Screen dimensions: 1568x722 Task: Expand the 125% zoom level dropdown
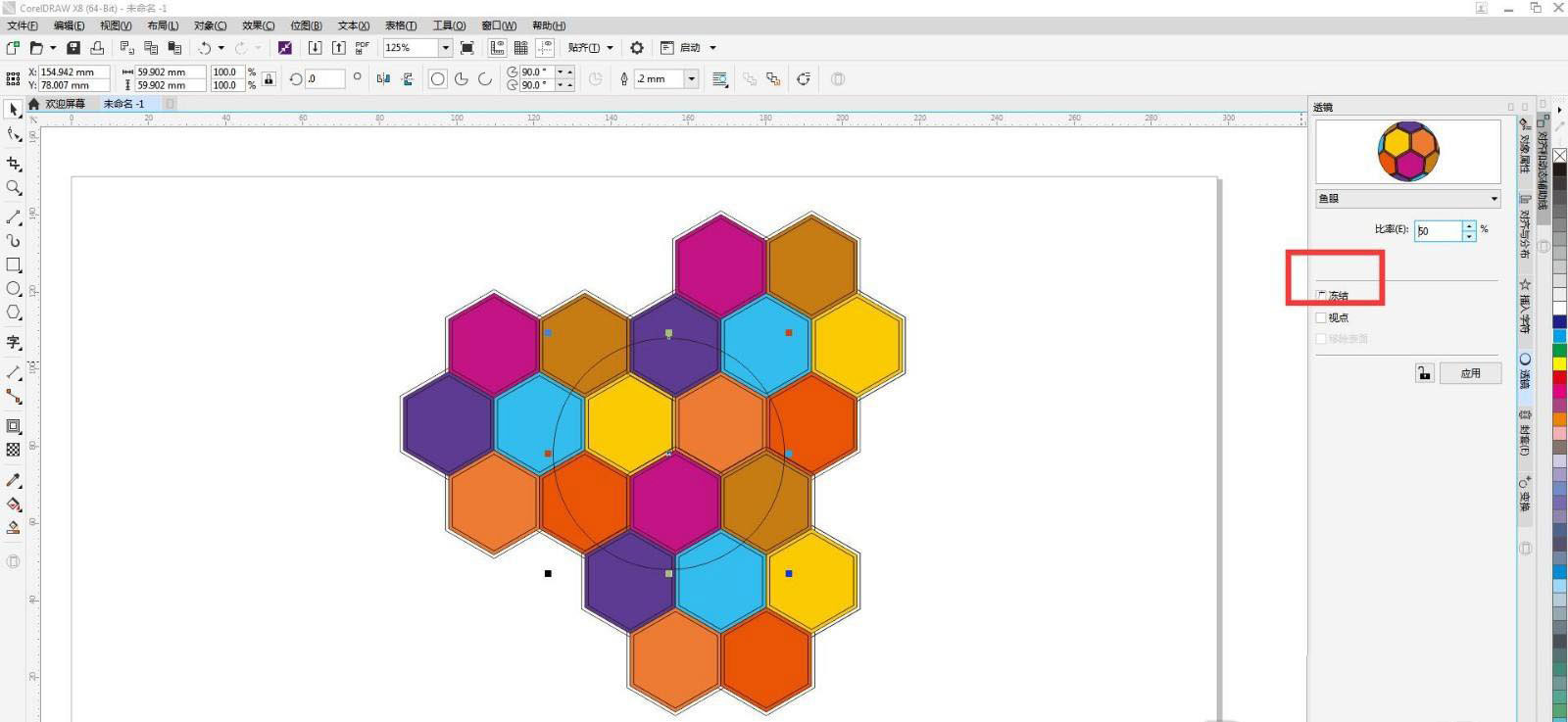445,48
